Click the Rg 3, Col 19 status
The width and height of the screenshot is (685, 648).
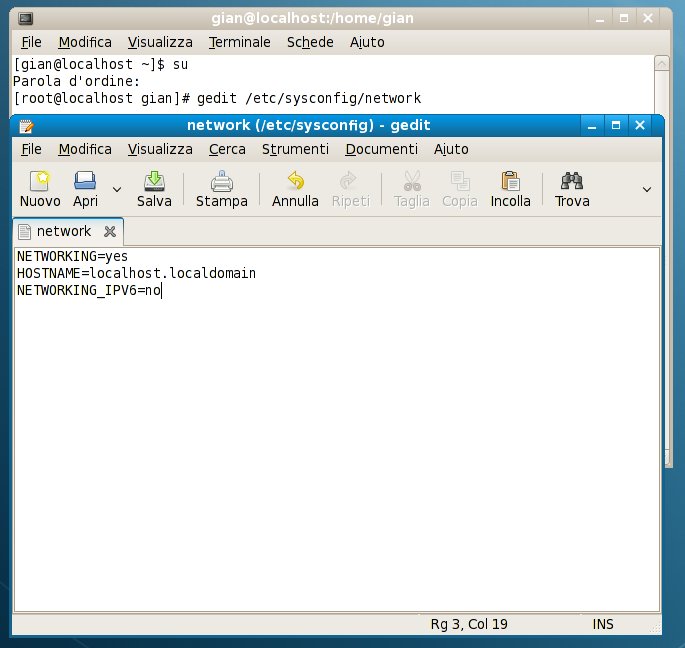tap(469, 624)
